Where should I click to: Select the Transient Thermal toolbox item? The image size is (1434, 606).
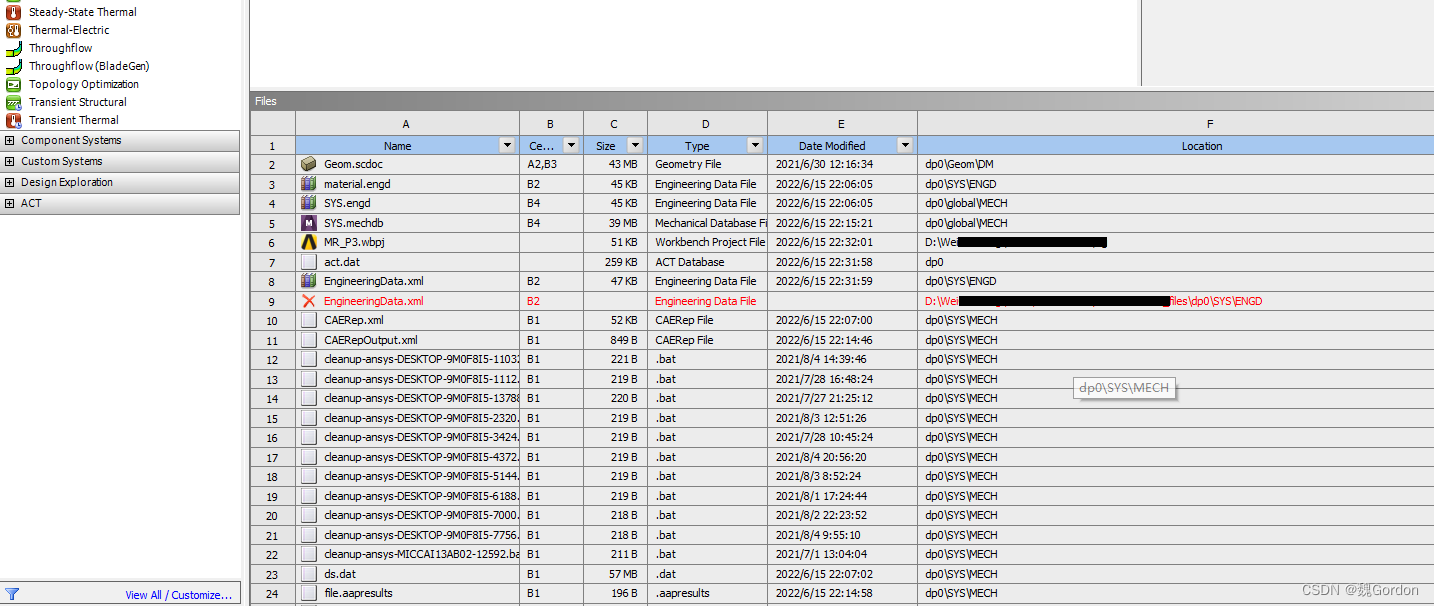[x=73, y=120]
